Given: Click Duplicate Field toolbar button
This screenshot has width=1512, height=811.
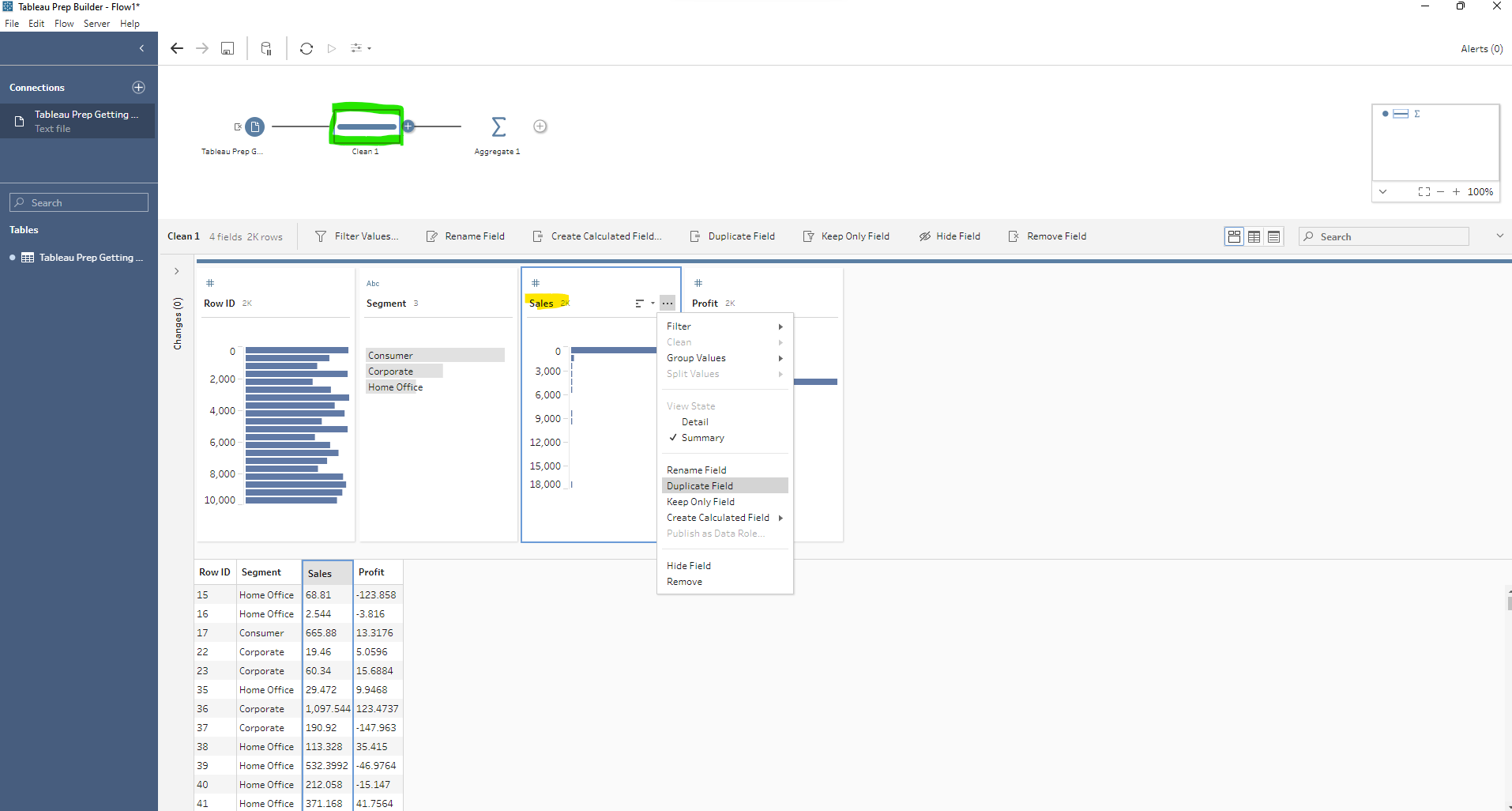Looking at the screenshot, I should pyautogui.click(x=732, y=236).
